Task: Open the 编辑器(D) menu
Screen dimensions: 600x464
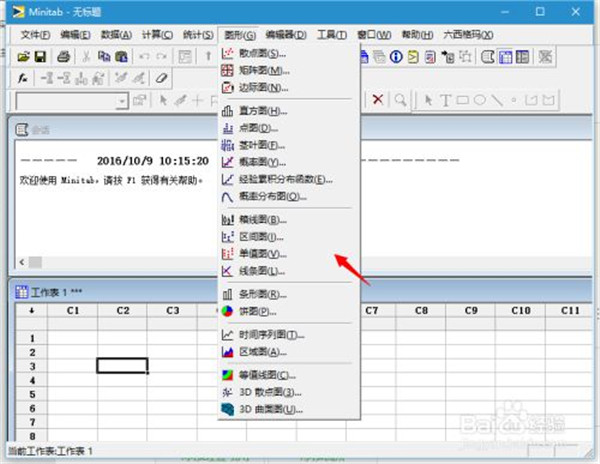Action: tap(286, 35)
